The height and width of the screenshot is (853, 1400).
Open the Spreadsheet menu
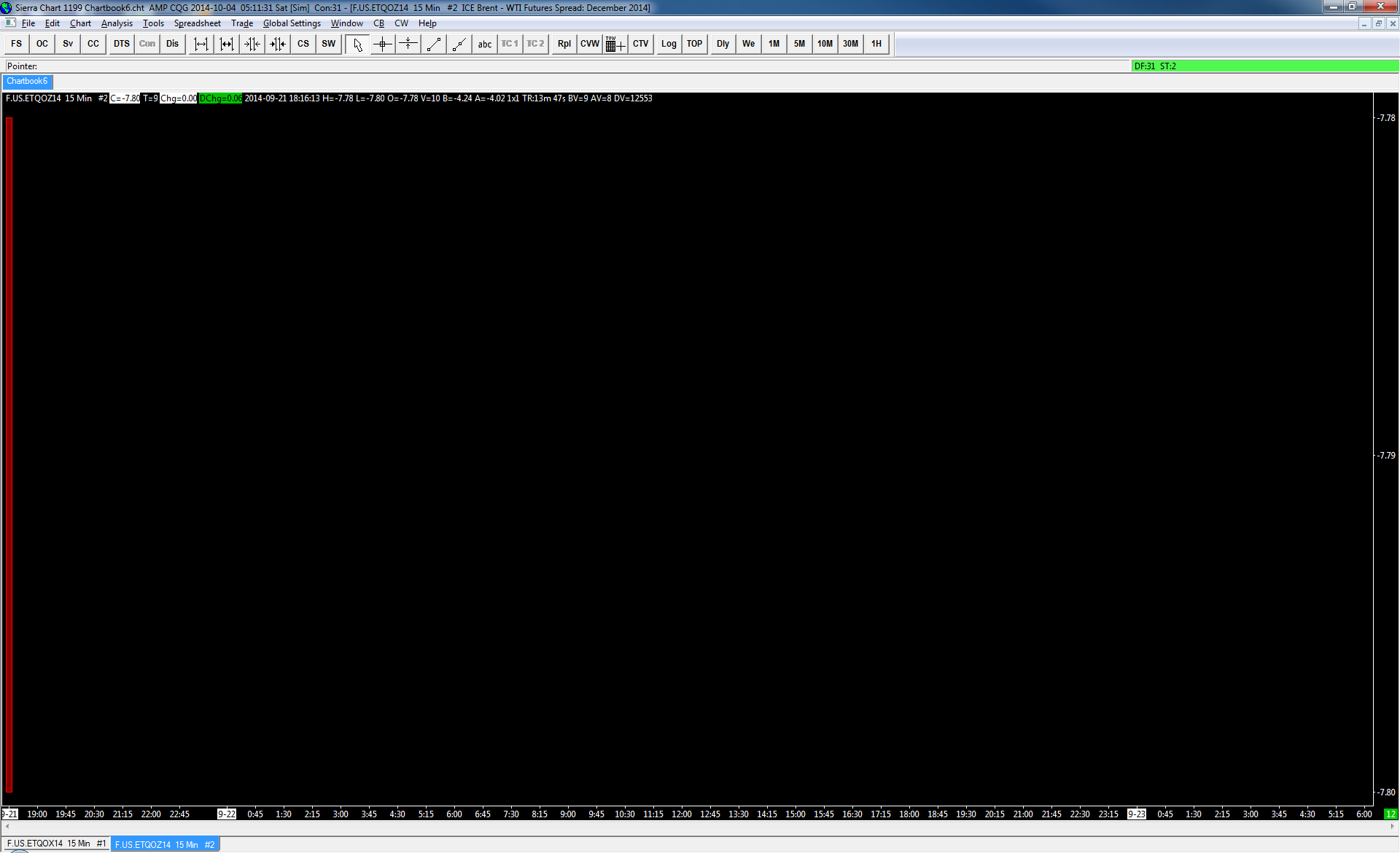pos(197,23)
